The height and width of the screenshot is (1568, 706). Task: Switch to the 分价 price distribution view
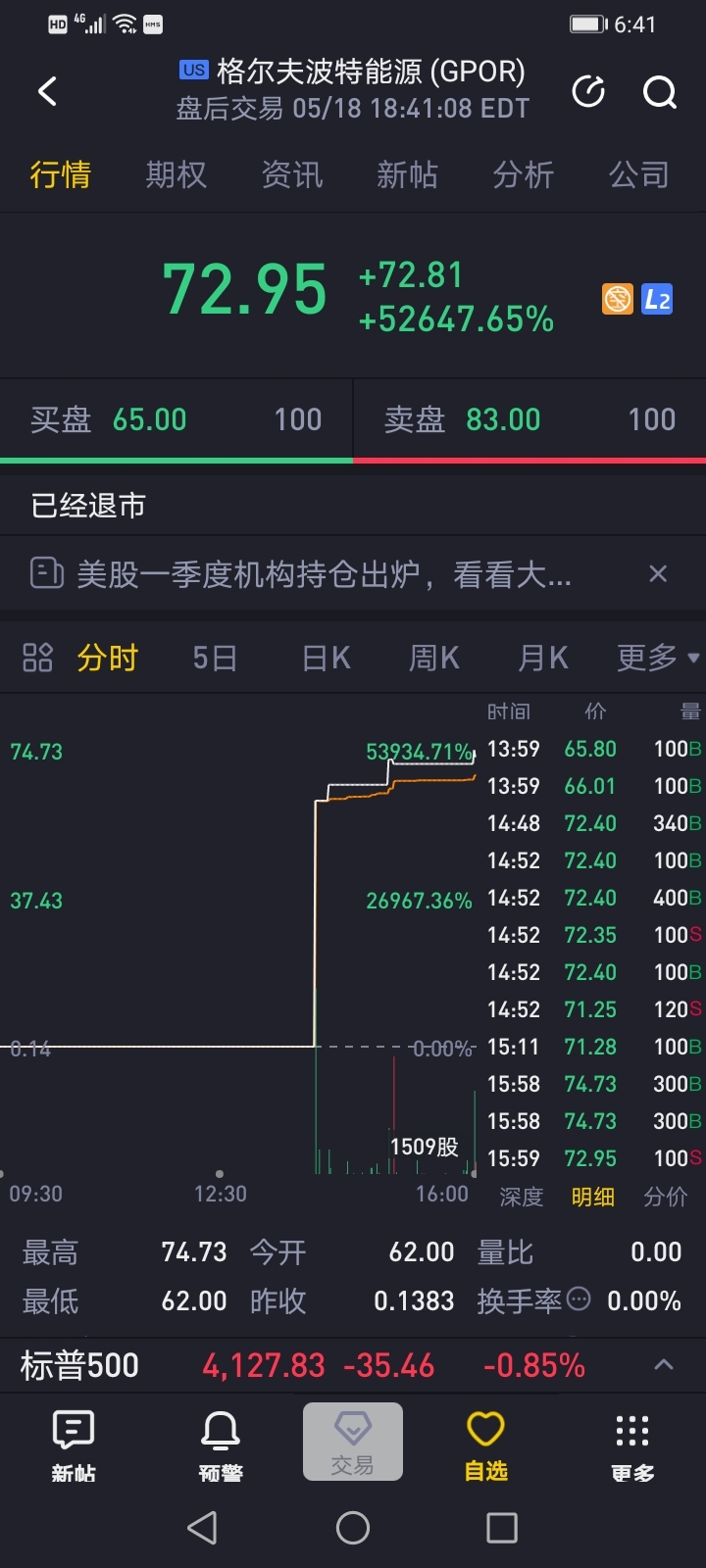click(x=666, y=1197)
